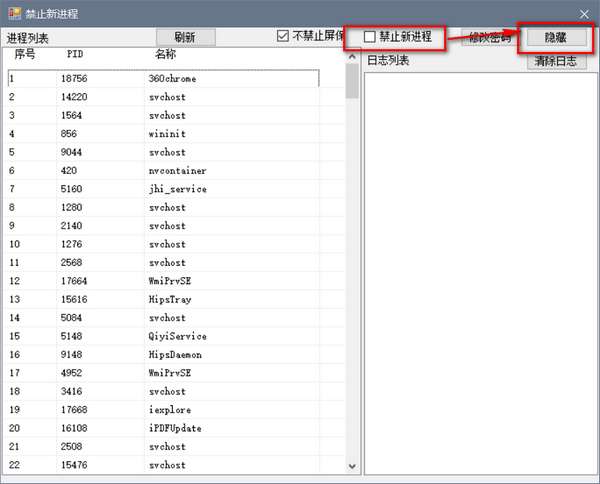Click the 日志列表 label

[388, 60]
